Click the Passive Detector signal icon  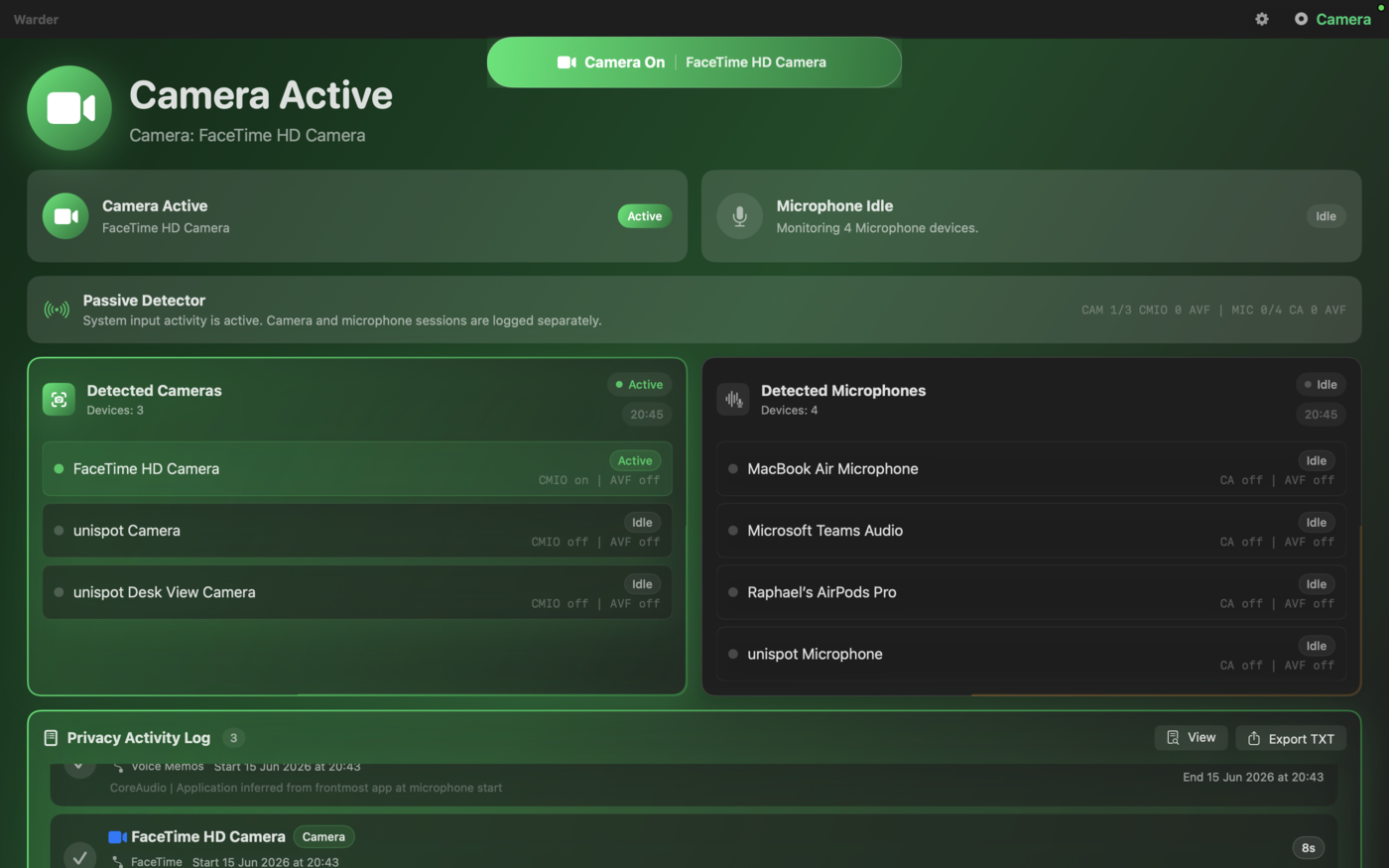click(57, 310)
